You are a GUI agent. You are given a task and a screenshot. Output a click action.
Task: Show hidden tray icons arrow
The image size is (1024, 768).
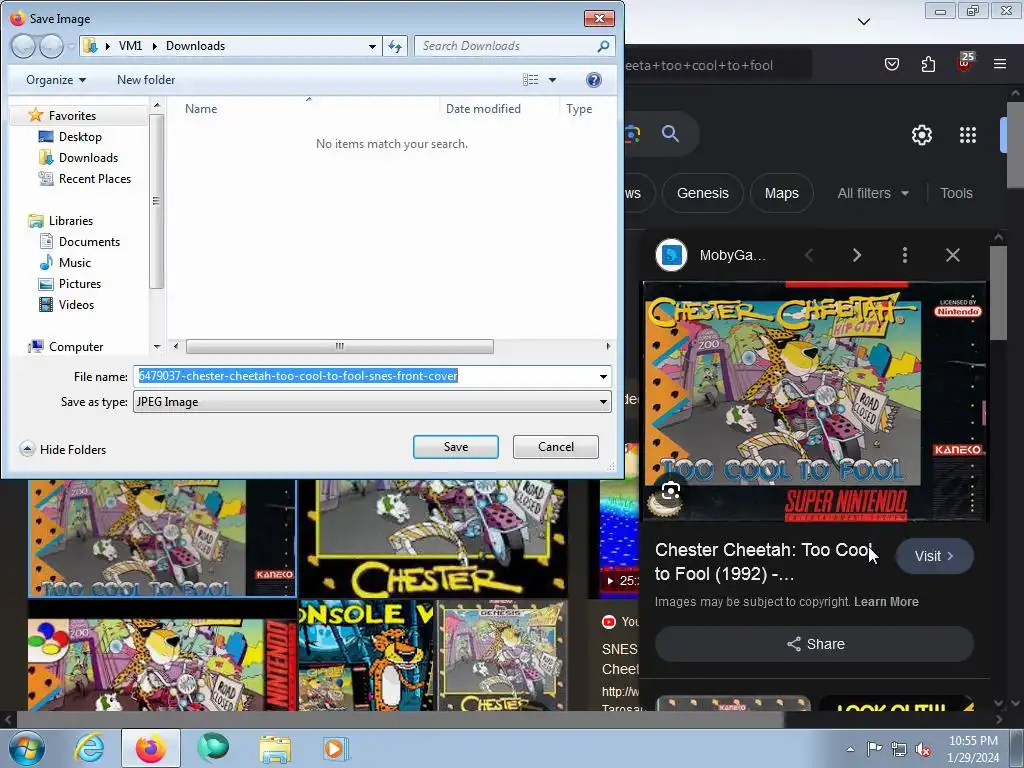pos(850,749)
